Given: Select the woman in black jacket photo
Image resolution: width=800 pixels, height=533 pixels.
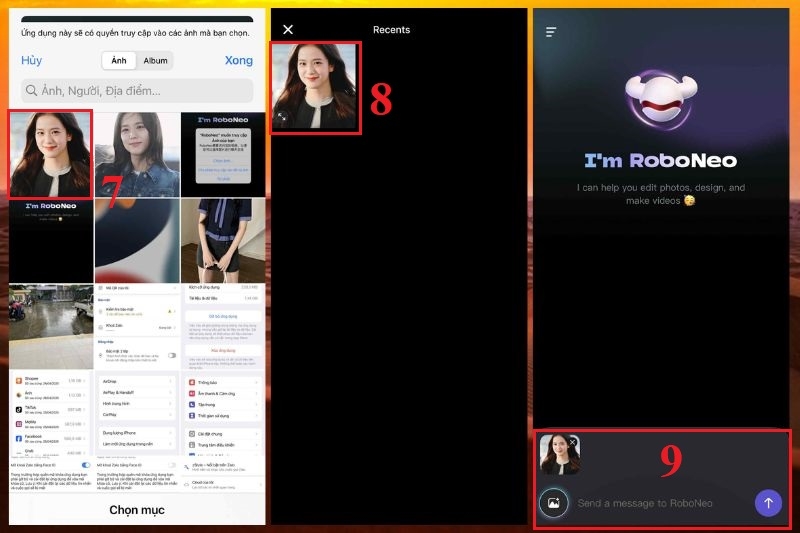Looking at the screenshot, I should [x=51, y=154].
